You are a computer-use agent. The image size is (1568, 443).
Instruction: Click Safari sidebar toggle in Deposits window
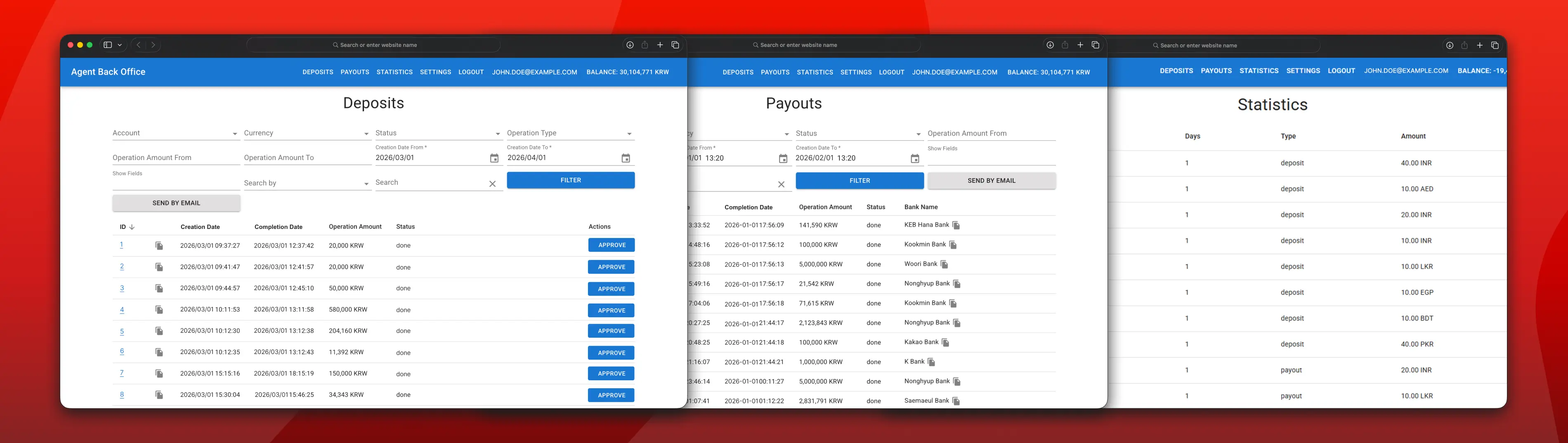(108, 45)
